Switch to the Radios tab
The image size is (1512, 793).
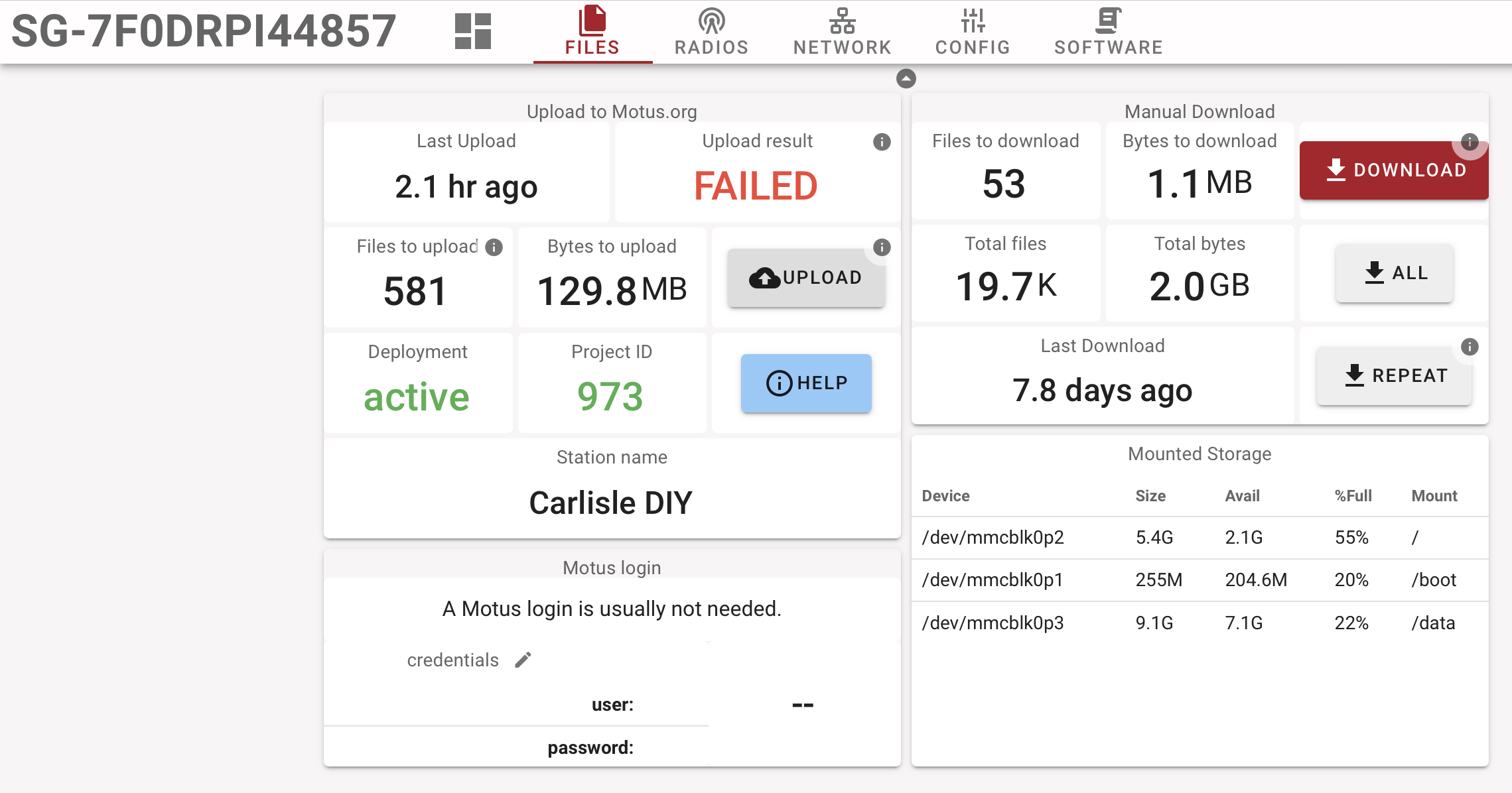(x=711, y=32)
